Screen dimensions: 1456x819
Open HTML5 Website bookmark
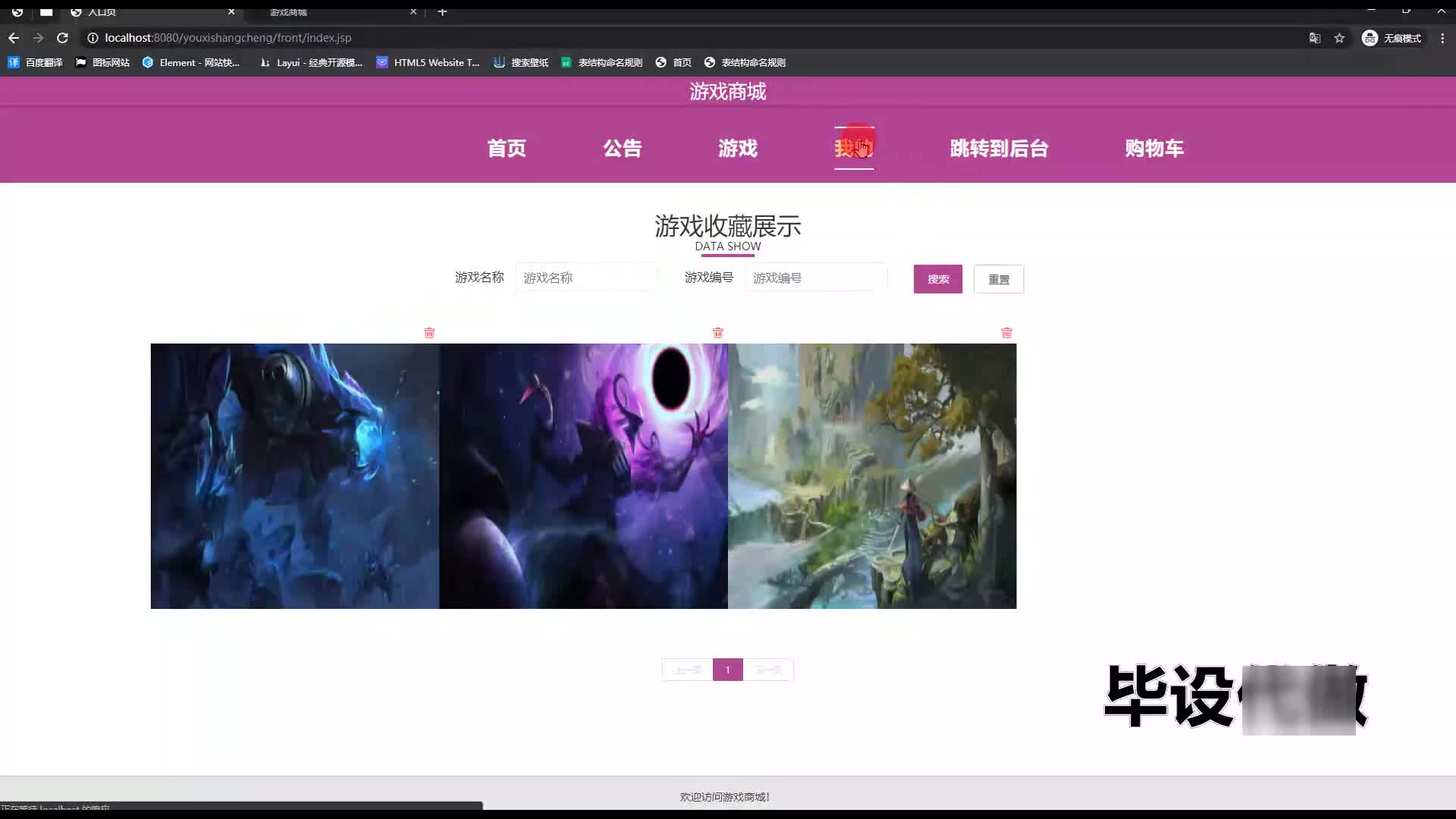428,62
